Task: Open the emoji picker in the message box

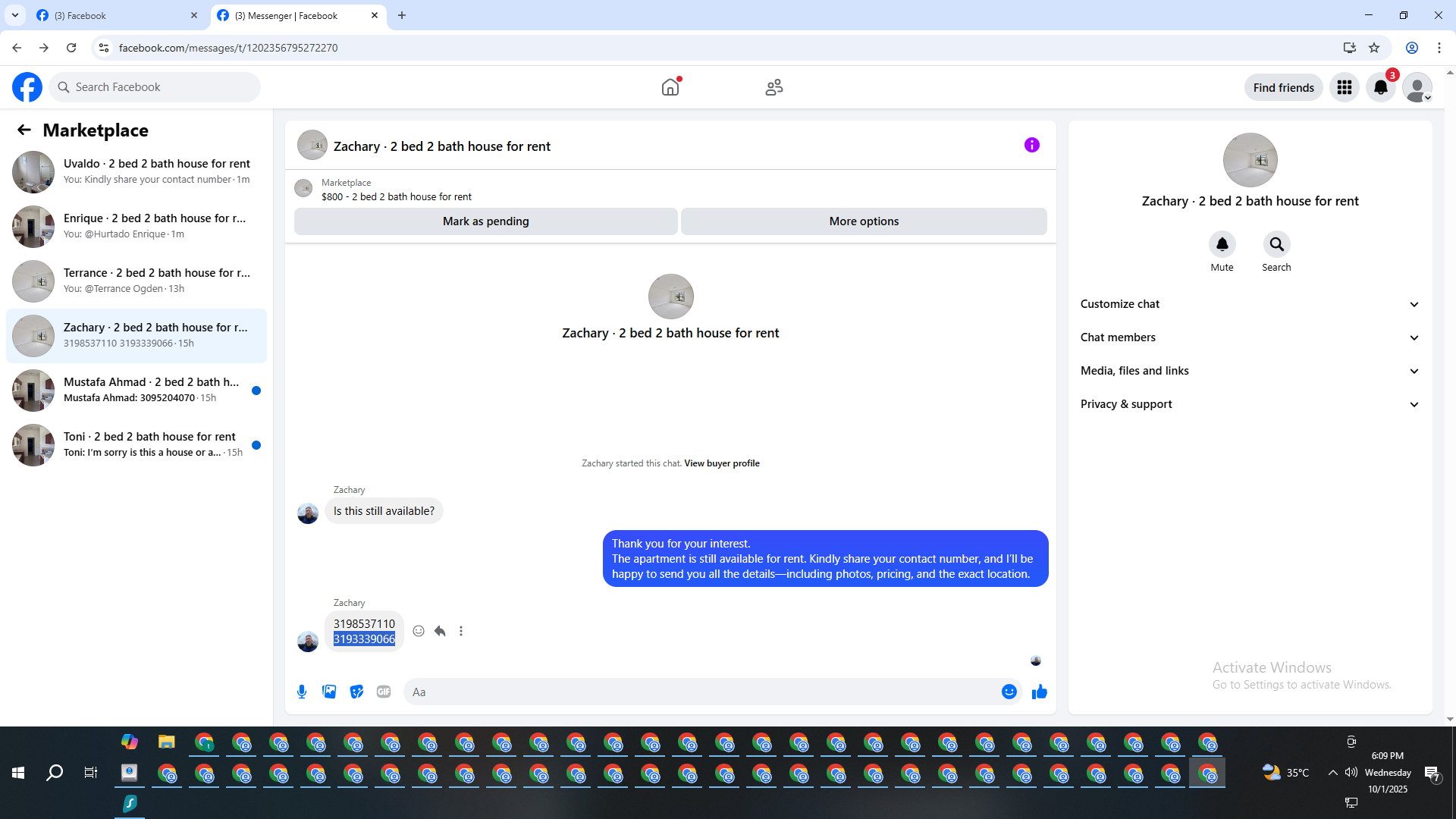Action: pyautogui.click(x=1009, y=692)
